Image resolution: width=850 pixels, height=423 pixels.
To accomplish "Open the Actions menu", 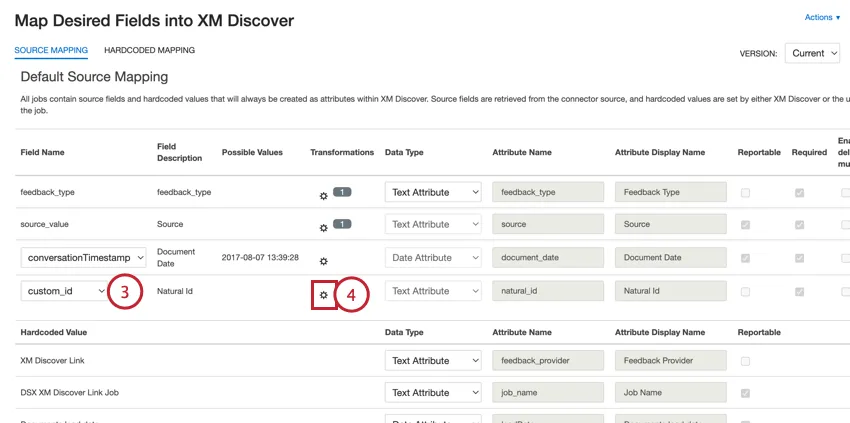I will (822, 17).
